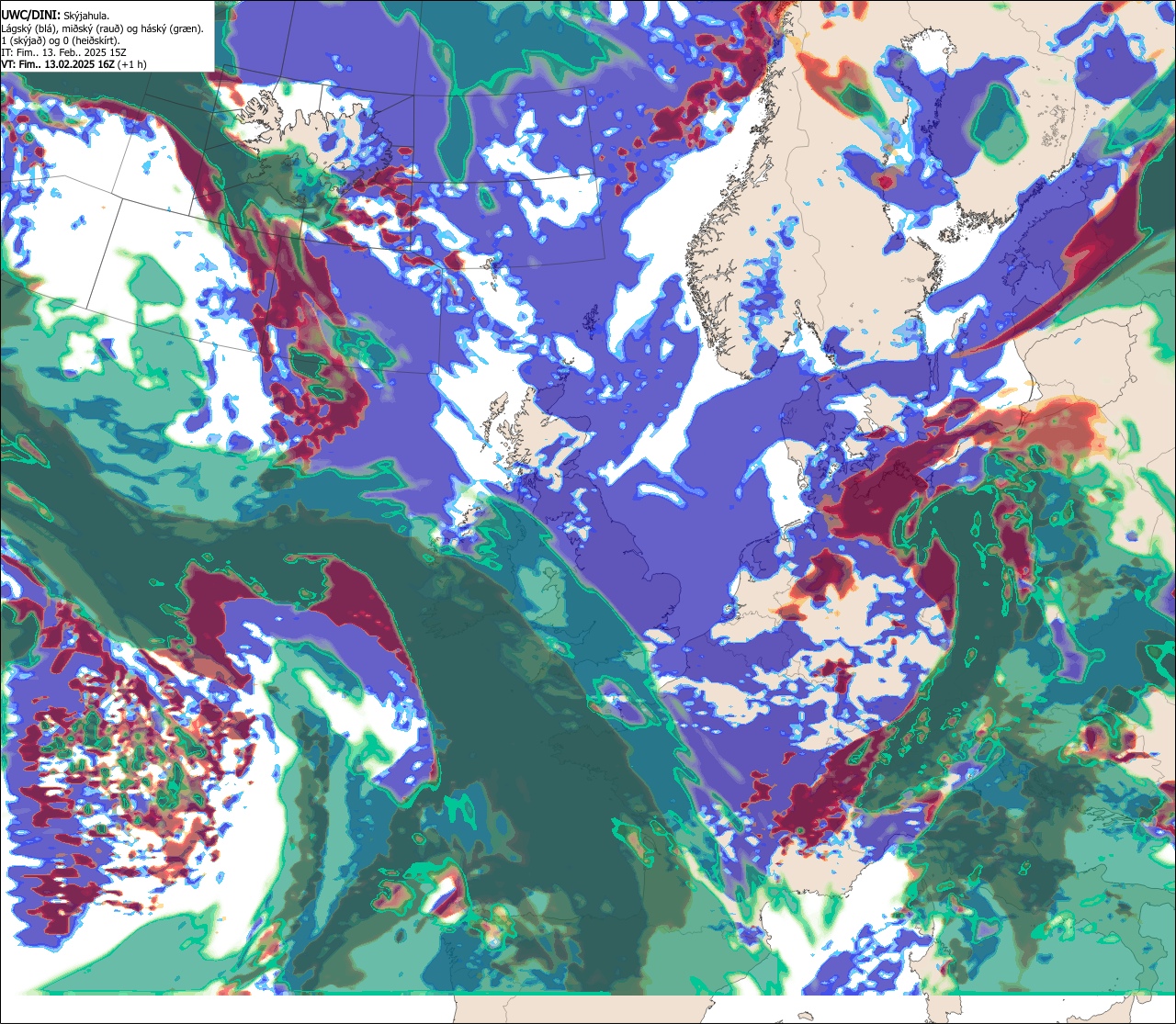Viewport: 1176px width, 1024px height.
Task: Select the 'Lágský (blá), miðský (rauð)' legend line
Action: 103,28
